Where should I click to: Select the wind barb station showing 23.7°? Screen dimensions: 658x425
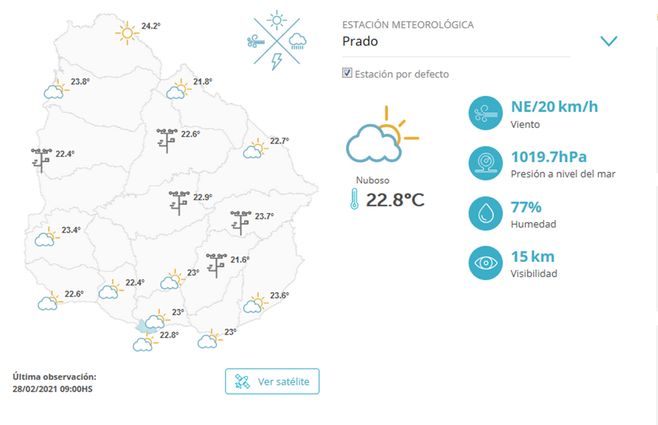[x=240, y=221]
